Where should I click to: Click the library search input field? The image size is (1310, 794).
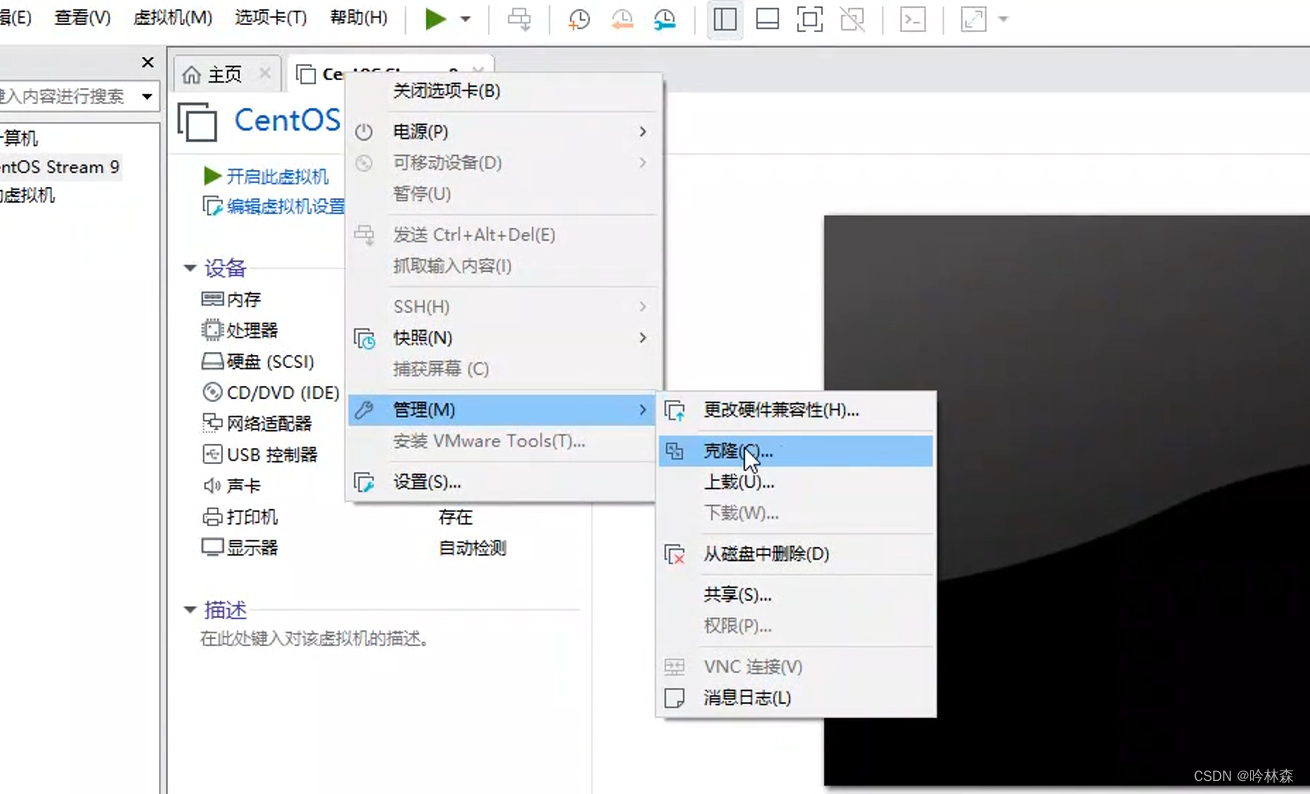click(66, 97)
